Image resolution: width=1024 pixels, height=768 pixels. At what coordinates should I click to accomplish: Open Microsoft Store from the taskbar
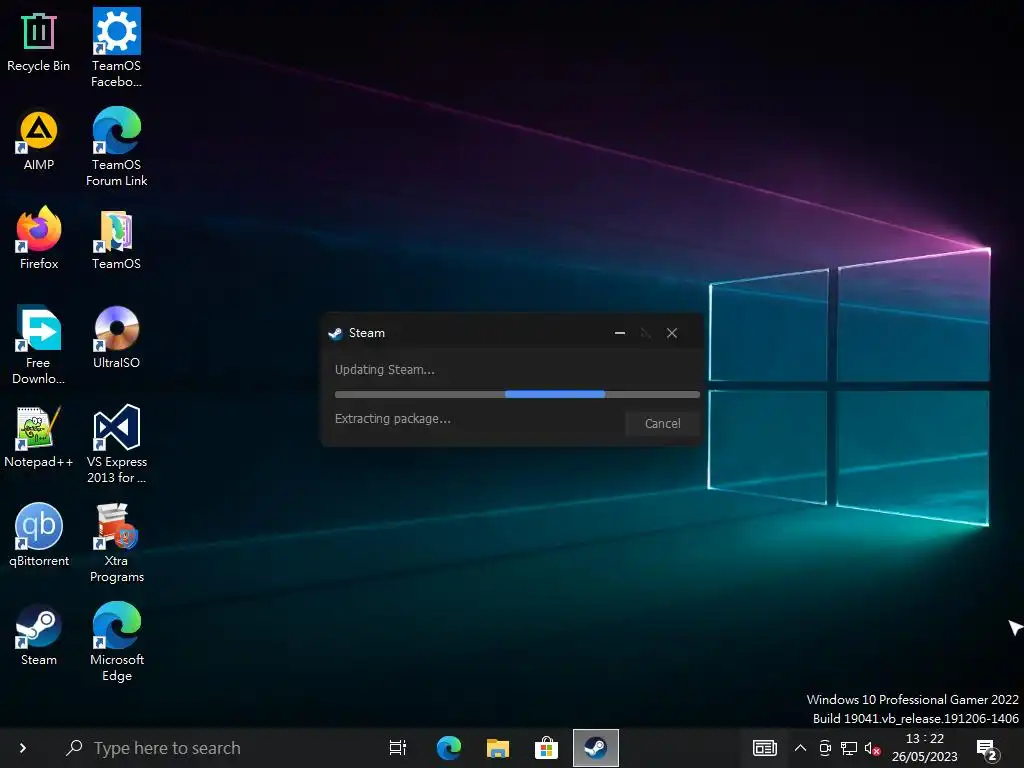tap(547, 748)
